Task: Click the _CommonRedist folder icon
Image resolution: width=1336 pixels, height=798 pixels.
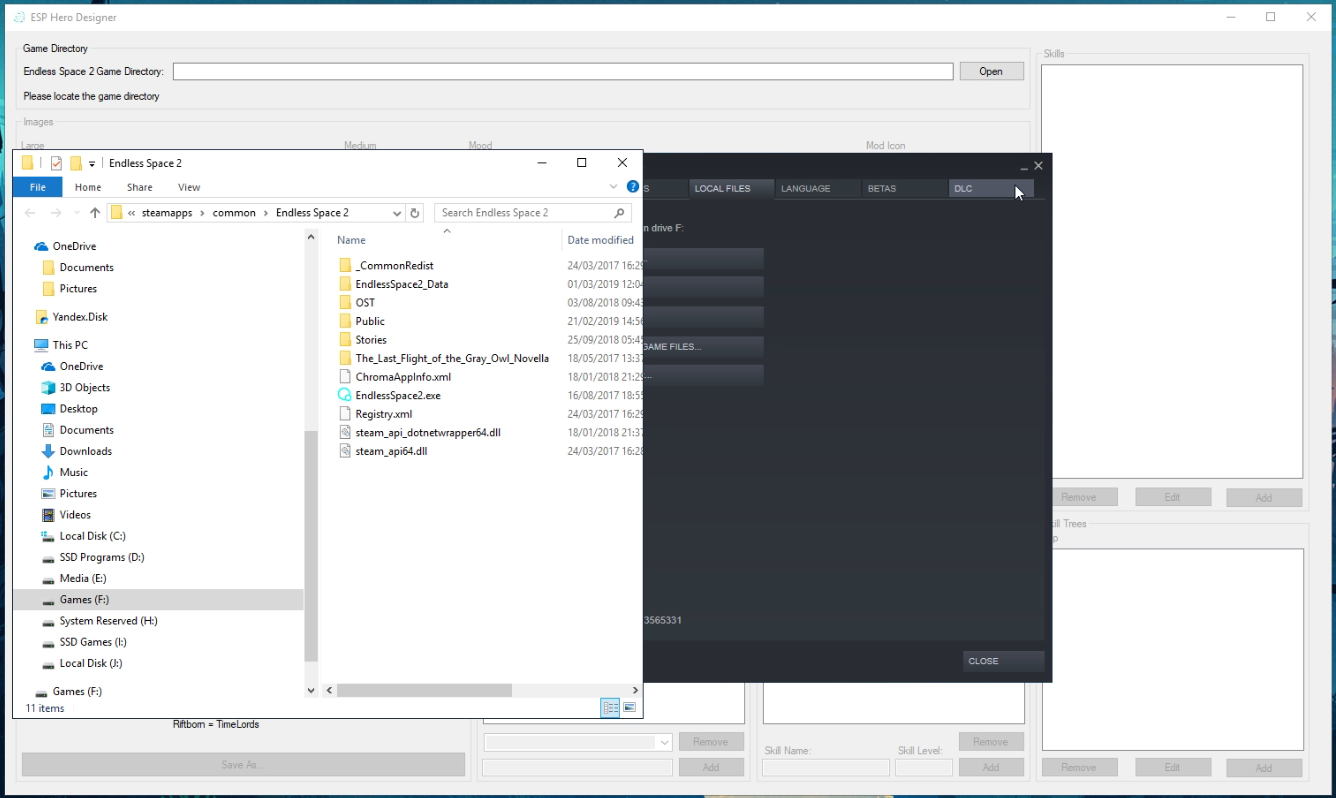Action: (x=346, y=266)
